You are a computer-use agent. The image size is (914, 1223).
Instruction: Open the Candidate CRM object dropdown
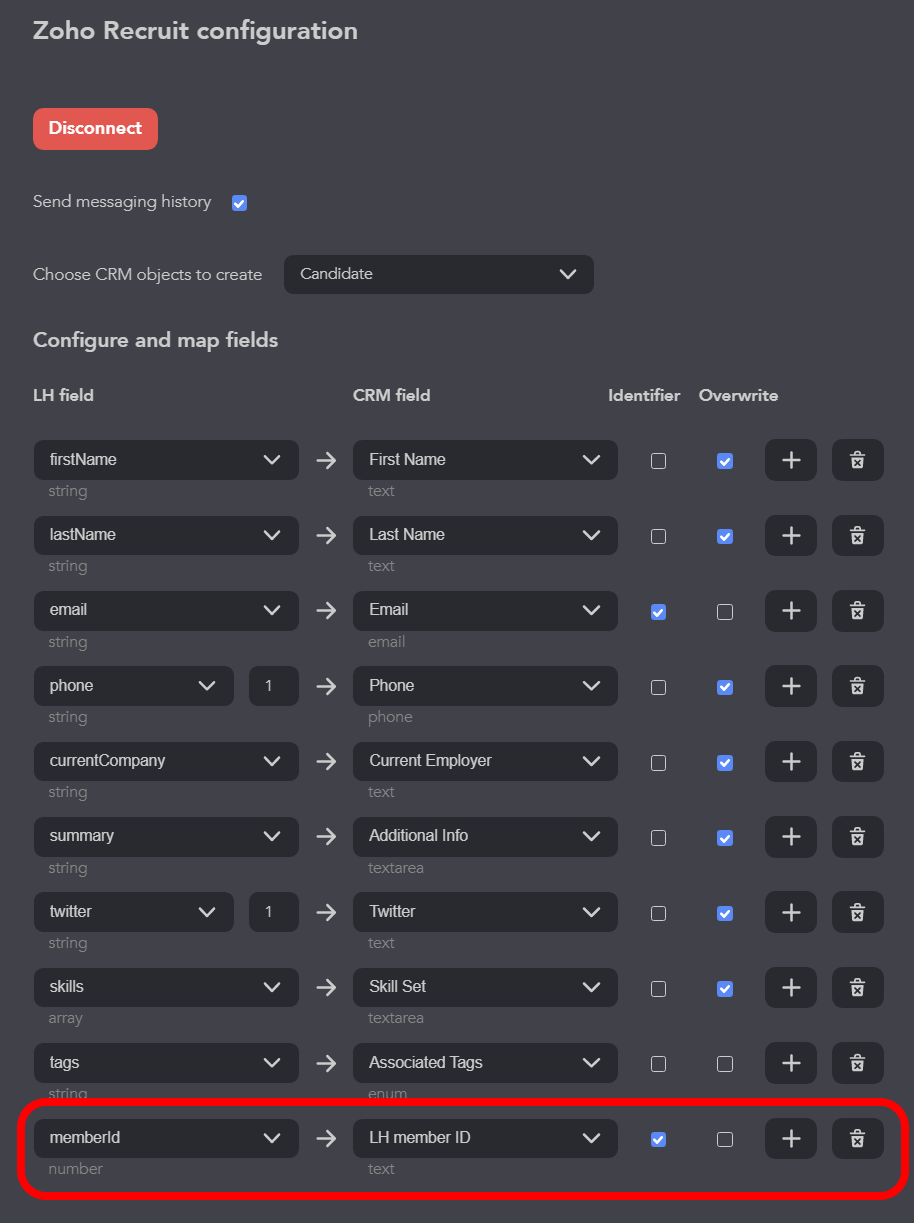[x=439, y=274]
